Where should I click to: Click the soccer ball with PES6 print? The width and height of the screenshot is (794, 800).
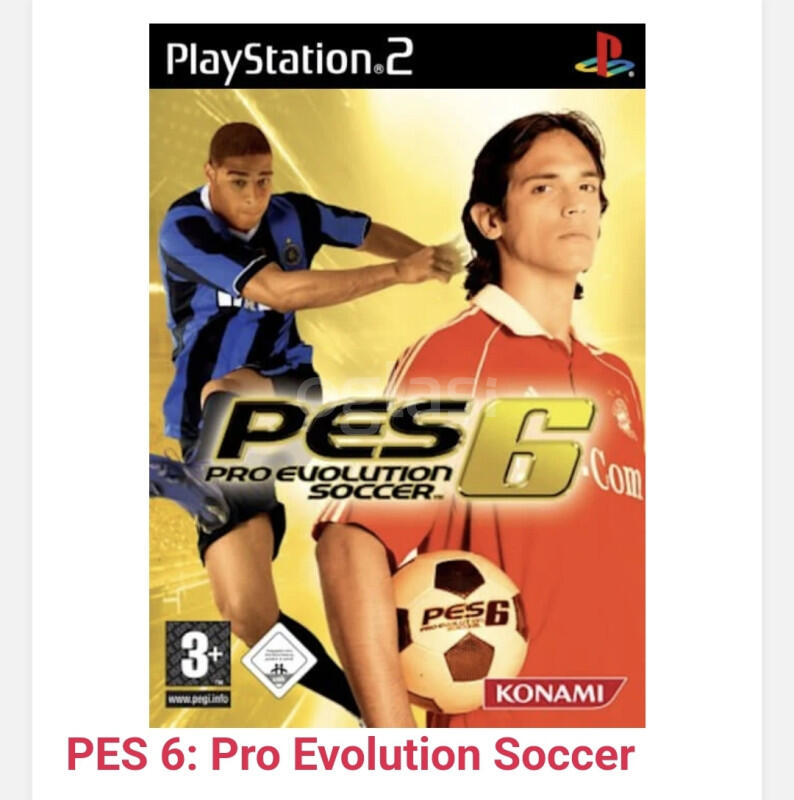(460, 630)
